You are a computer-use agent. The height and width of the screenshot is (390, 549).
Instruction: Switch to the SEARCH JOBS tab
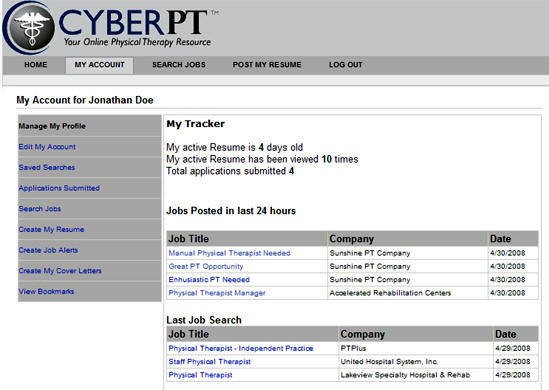[179, 65]
